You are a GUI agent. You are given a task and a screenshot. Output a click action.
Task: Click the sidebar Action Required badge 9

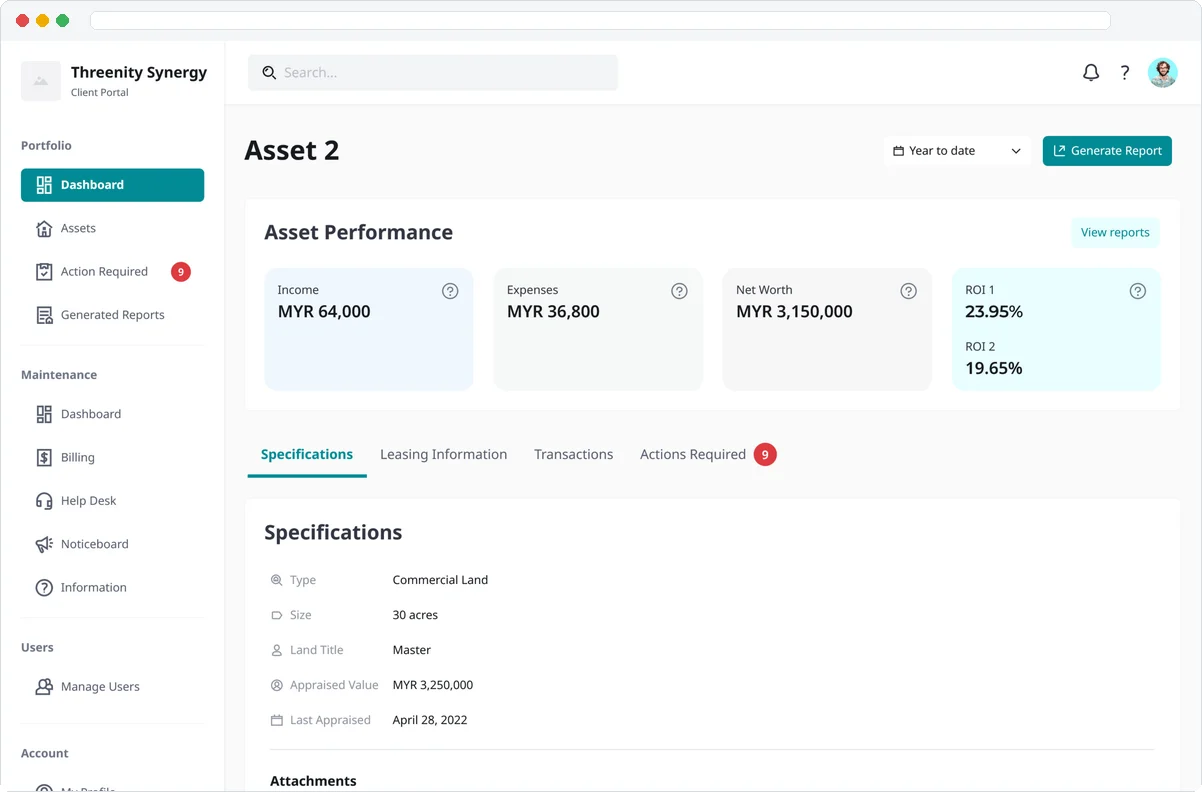[x=180, y=272]
